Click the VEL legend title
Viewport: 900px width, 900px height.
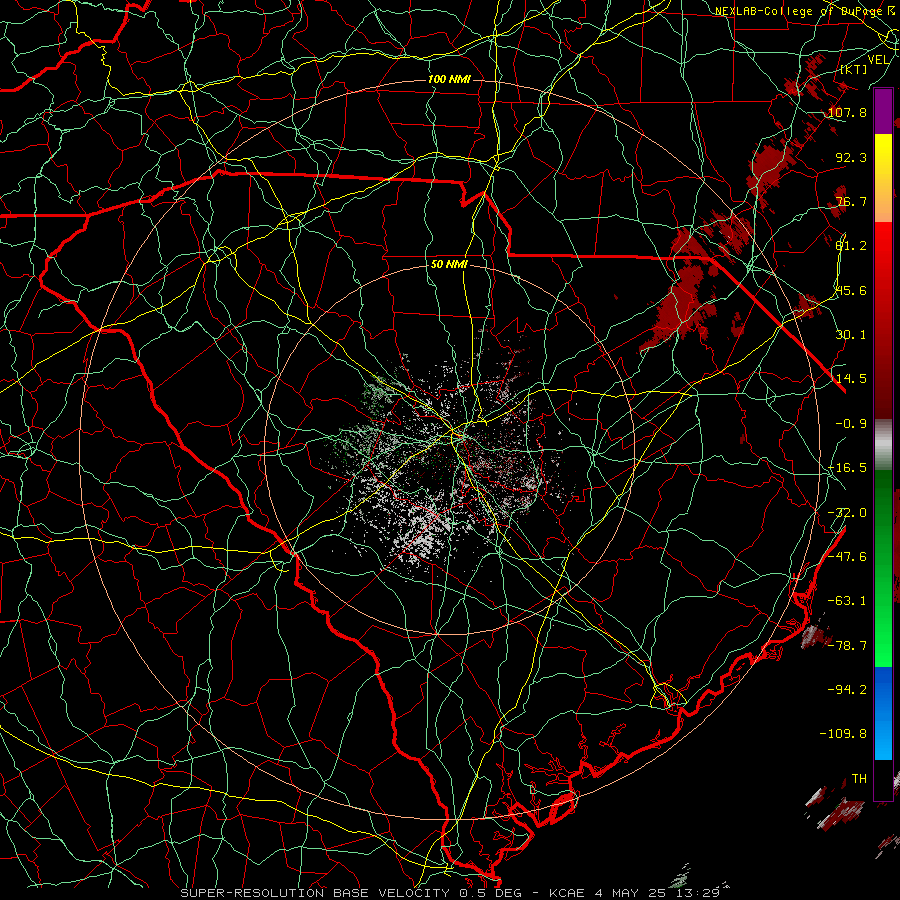tap(878, 60)
